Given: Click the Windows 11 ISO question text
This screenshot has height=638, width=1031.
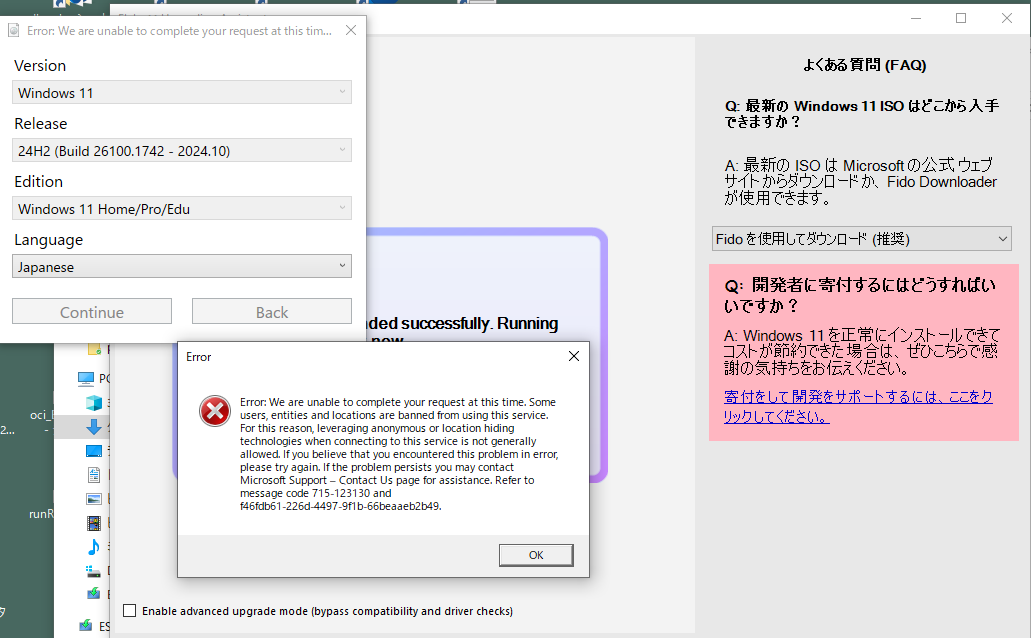Looking at the screenshot, I should tap(861, 114).
